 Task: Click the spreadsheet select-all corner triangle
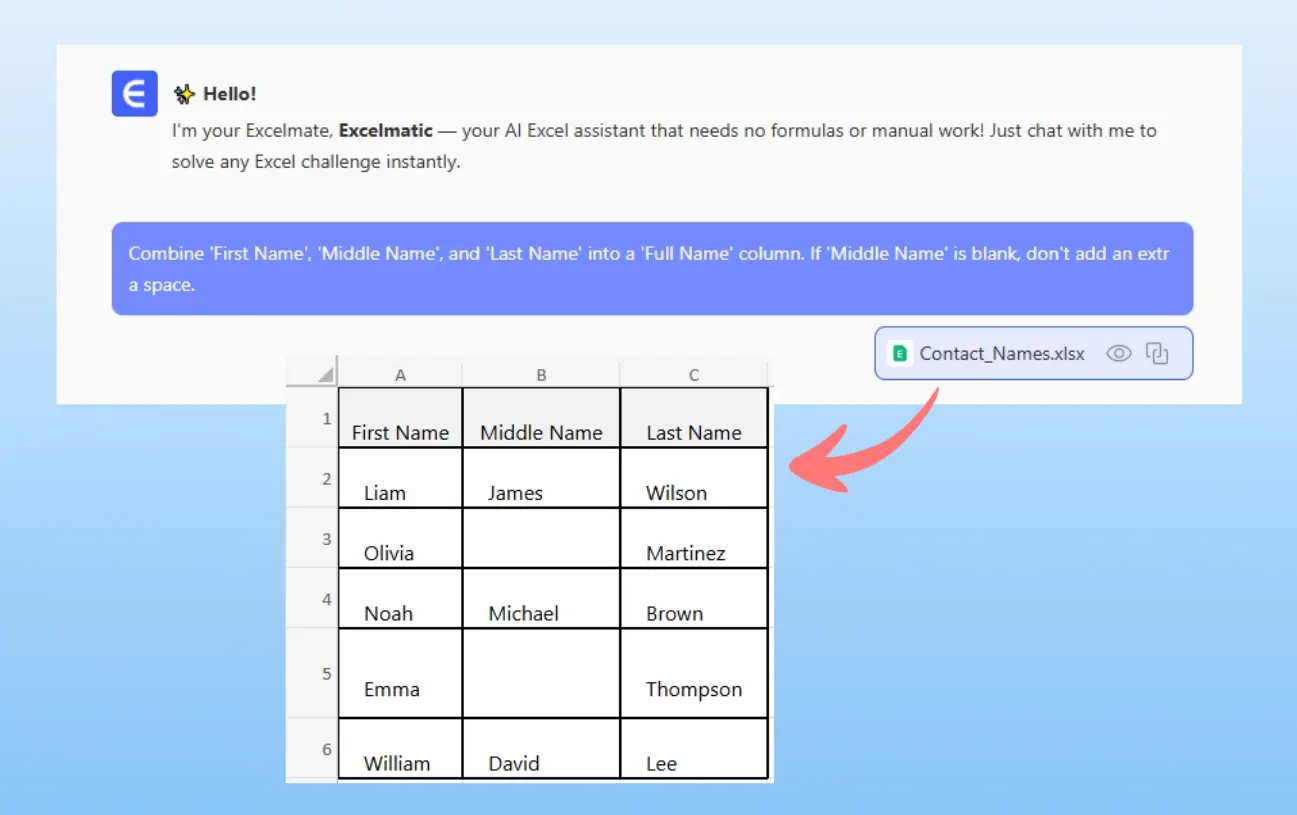(326, 375)
